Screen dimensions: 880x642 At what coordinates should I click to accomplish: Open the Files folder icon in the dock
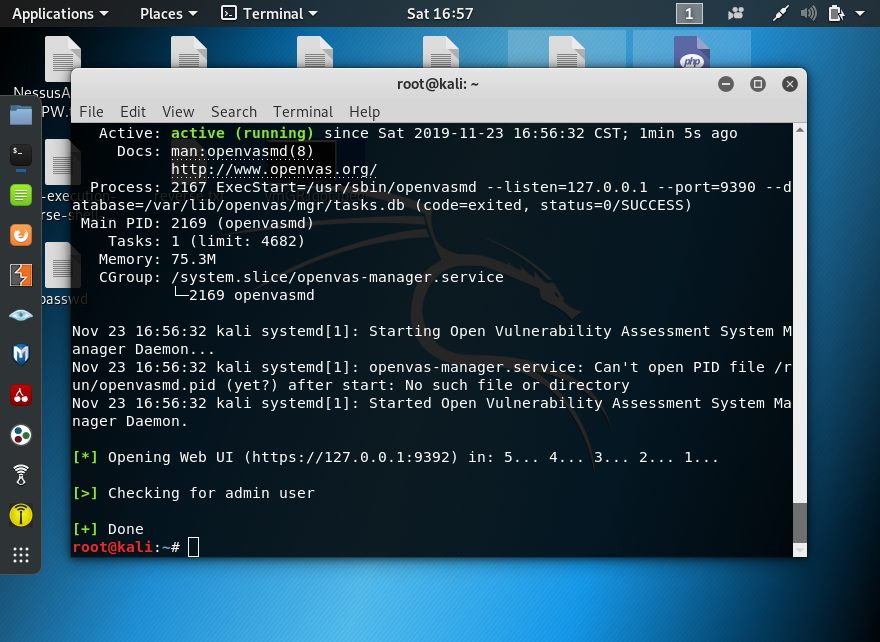21,115
